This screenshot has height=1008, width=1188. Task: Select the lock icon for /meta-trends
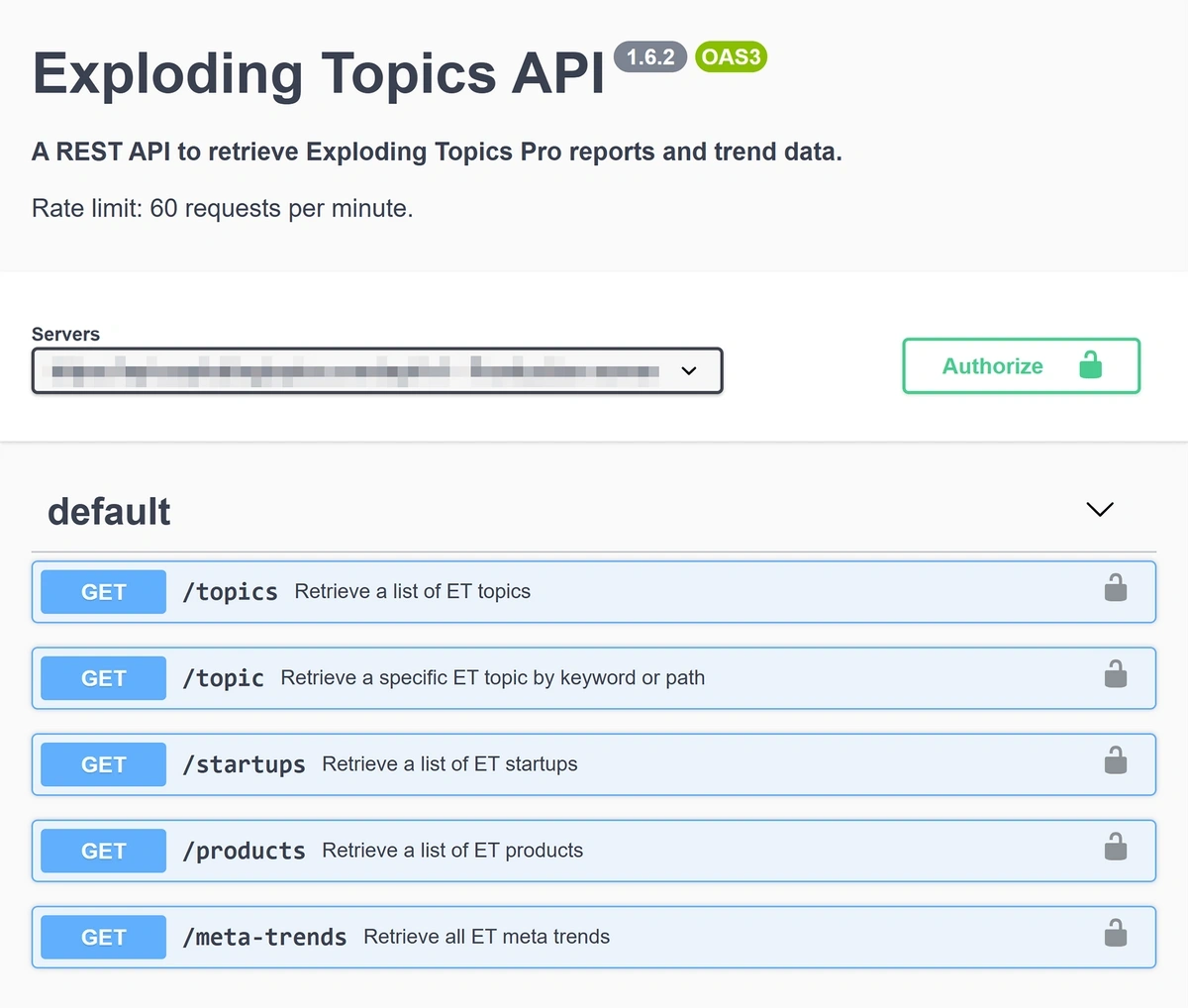(1115, 934)
